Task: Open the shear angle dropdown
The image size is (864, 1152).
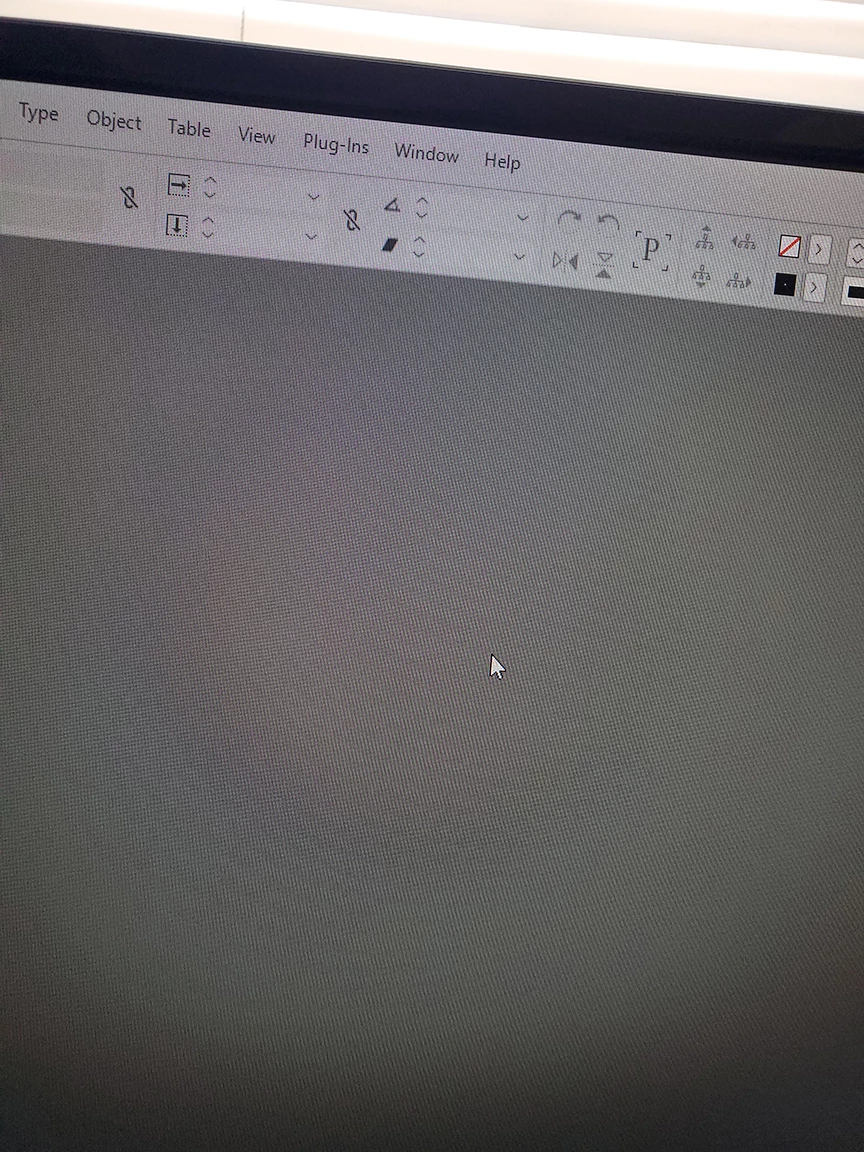Action: (519, 256)
